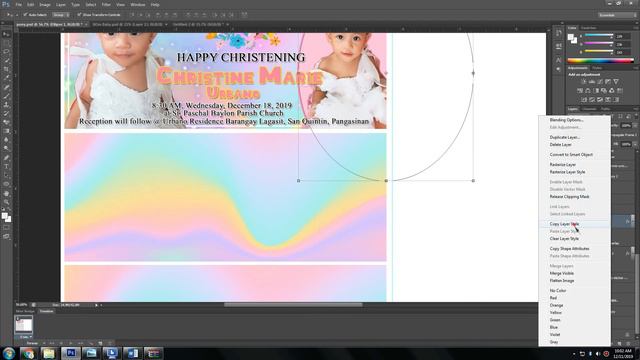
Task: Select the Brush tool
Action: [x=6, y=96]
